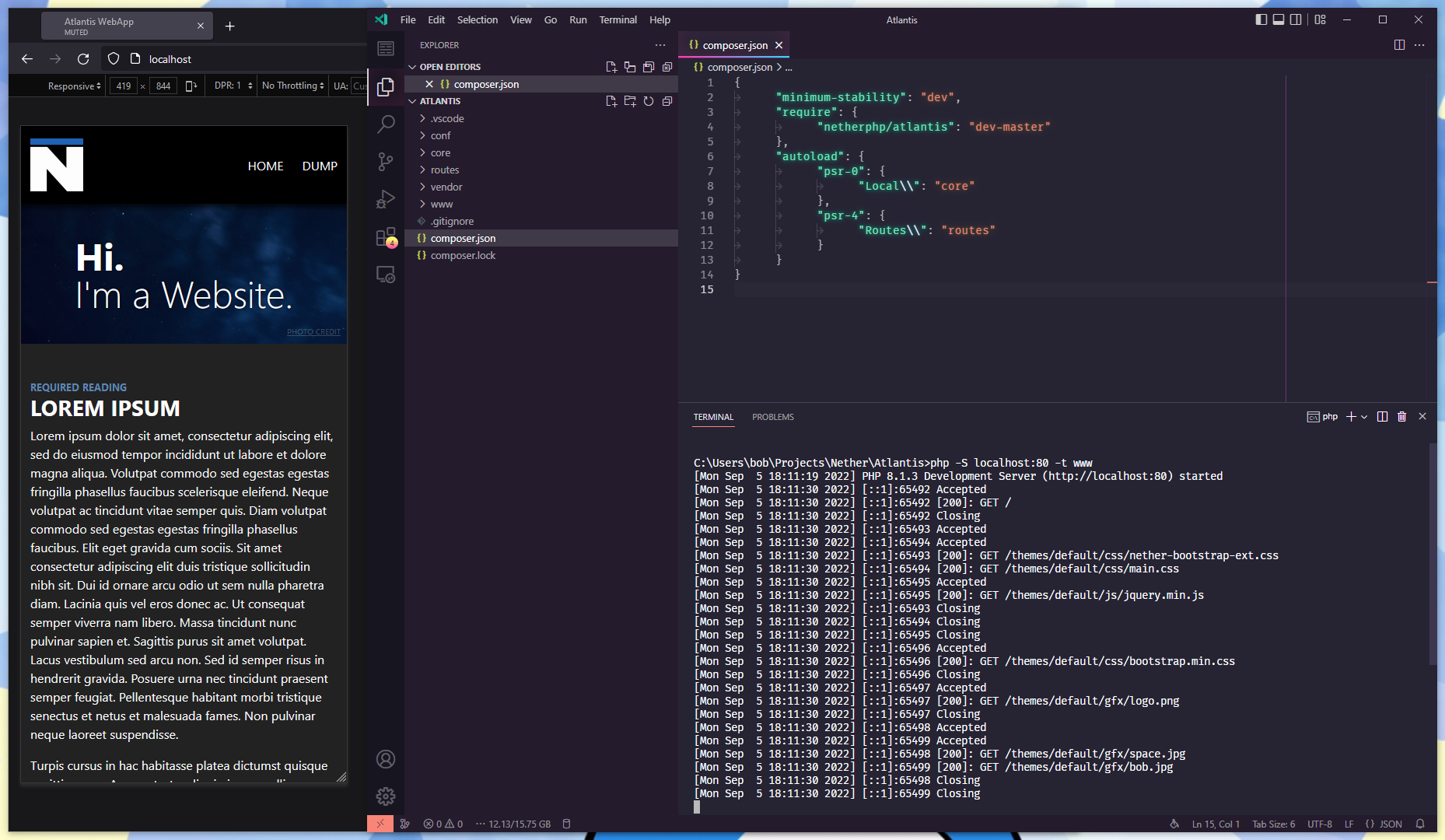Open the File menu
Viewport: 1445px width, 840px height.
408,19
